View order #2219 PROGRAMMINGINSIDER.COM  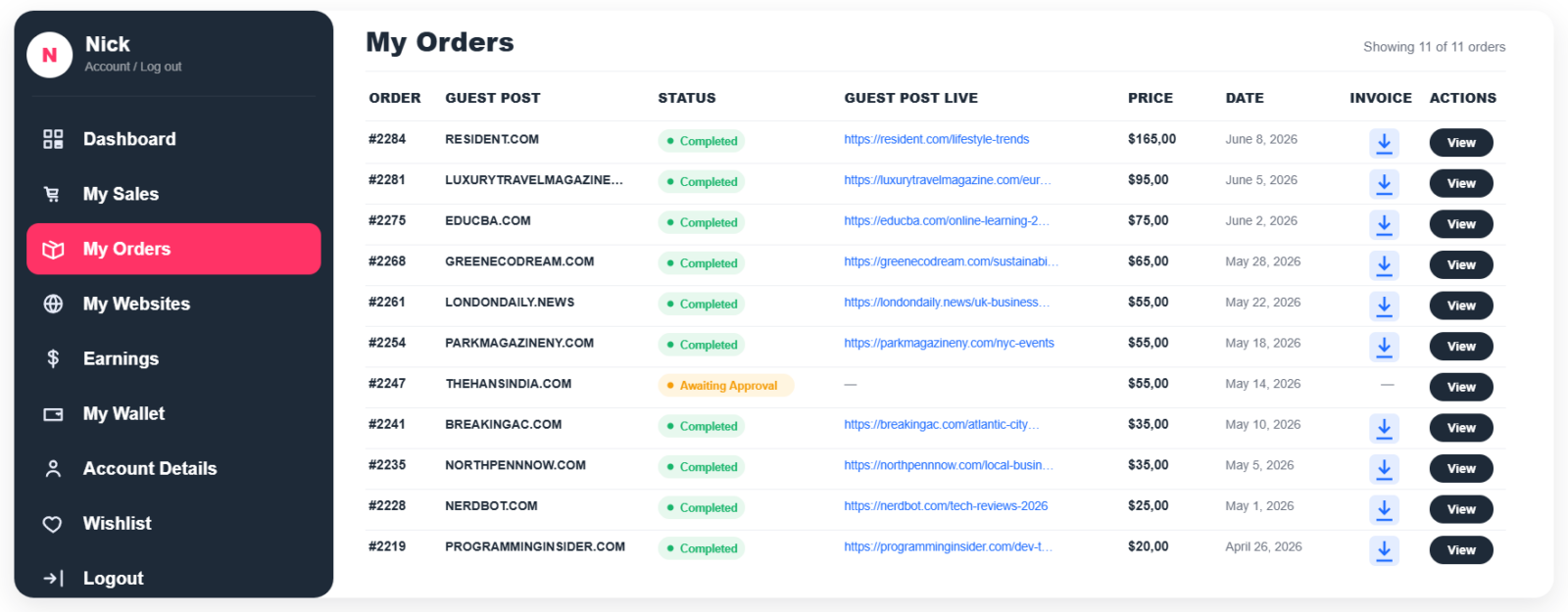(1461, 550)
